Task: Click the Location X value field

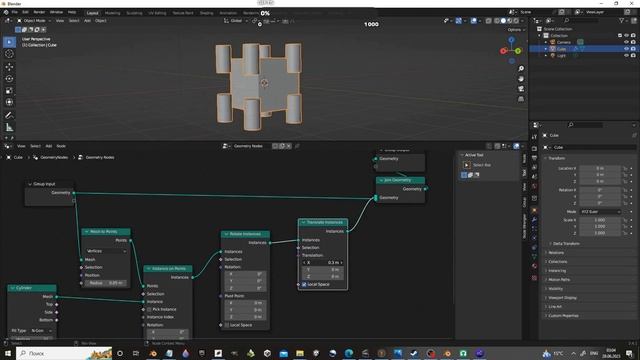Action: coord(600,168)
